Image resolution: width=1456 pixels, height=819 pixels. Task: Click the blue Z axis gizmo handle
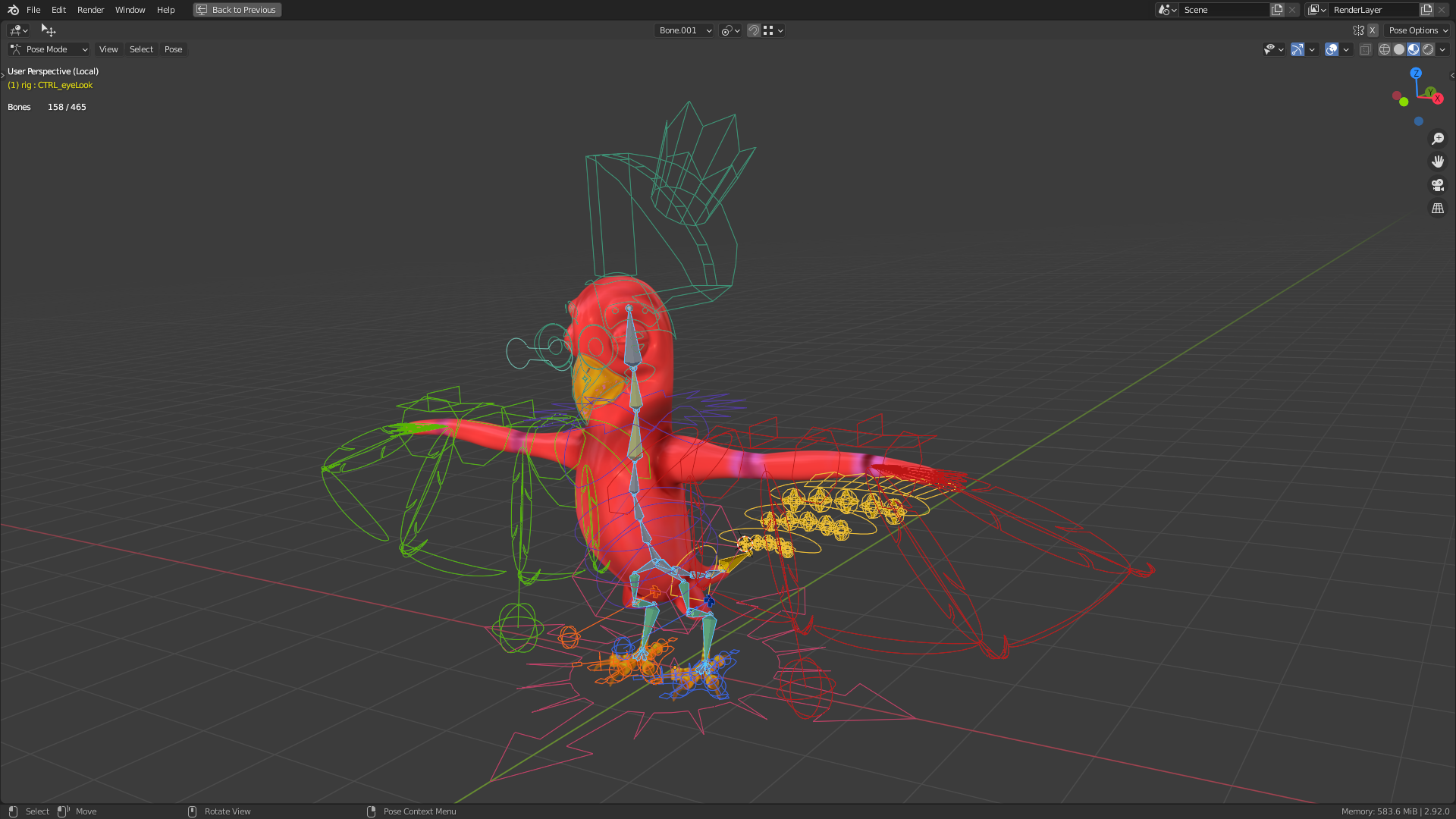tap(1416, 73)
